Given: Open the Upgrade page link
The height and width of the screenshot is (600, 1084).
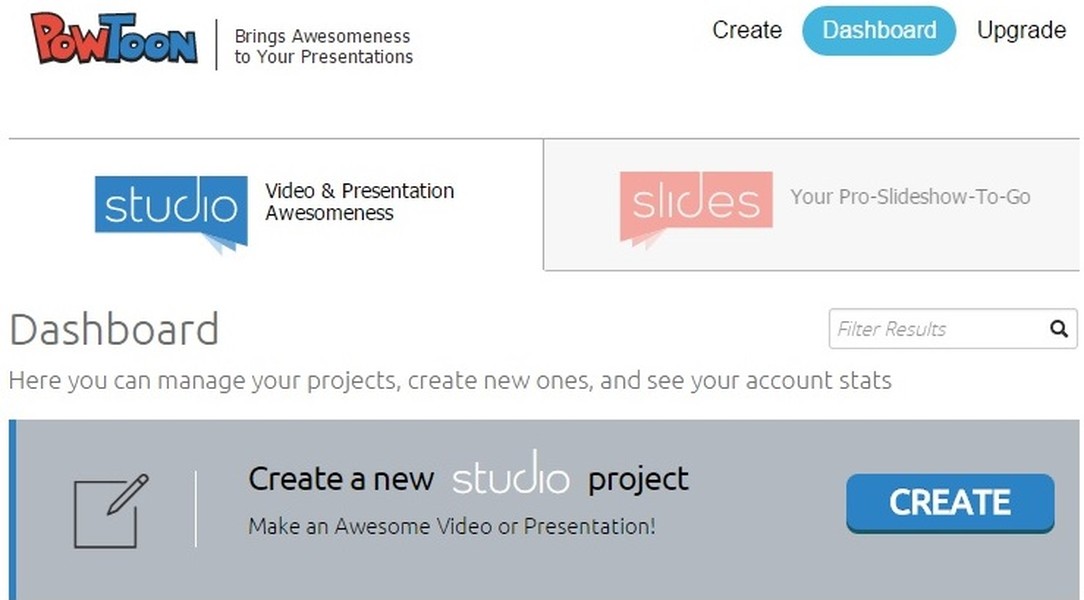Looking at the screenshot, I should (x=1021, y=30).
